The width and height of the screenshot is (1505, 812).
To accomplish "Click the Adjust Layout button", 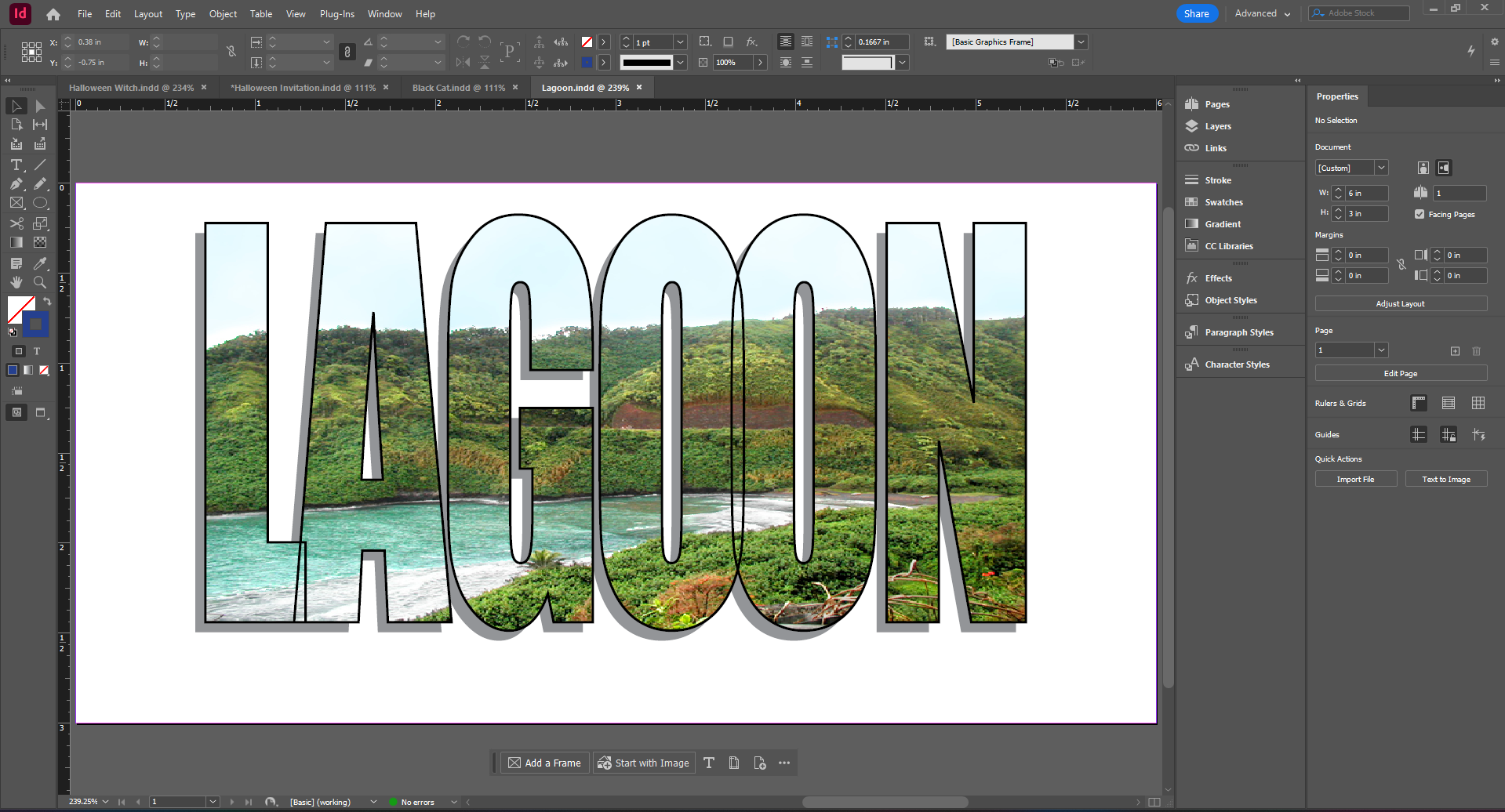I will point(1401,303).
